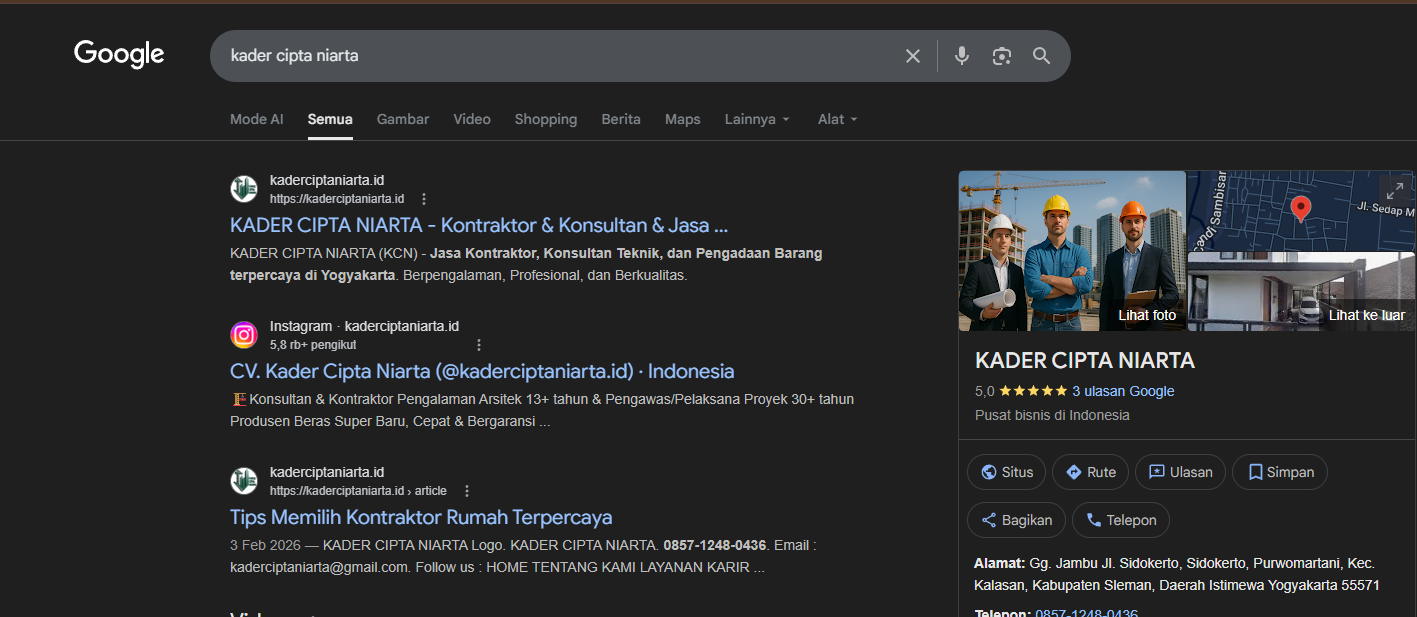Click the Simpan bookmark button

click(x=1280, y=472)
